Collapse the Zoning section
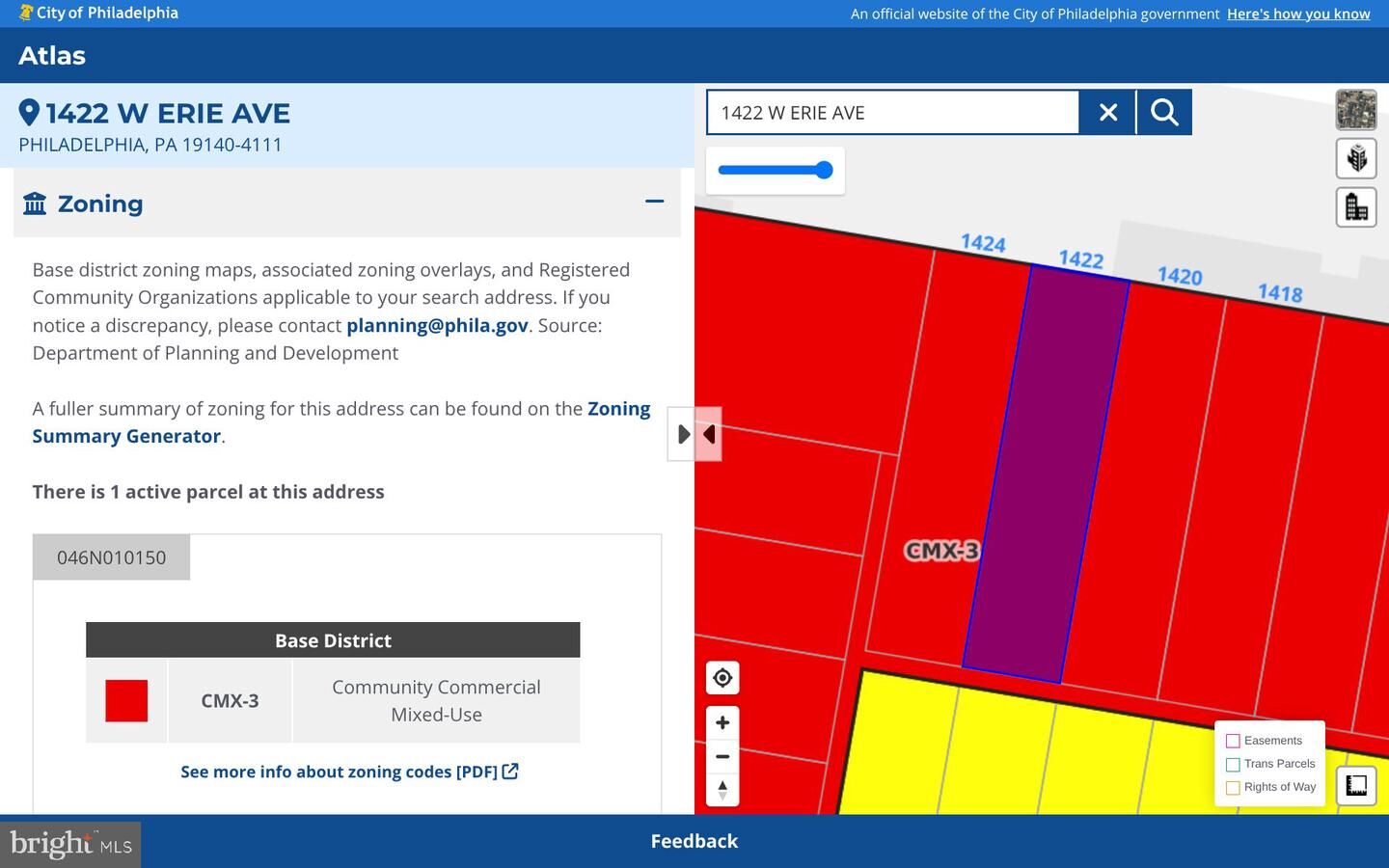Screen dimensions: 1389x868 click(655, 202)
